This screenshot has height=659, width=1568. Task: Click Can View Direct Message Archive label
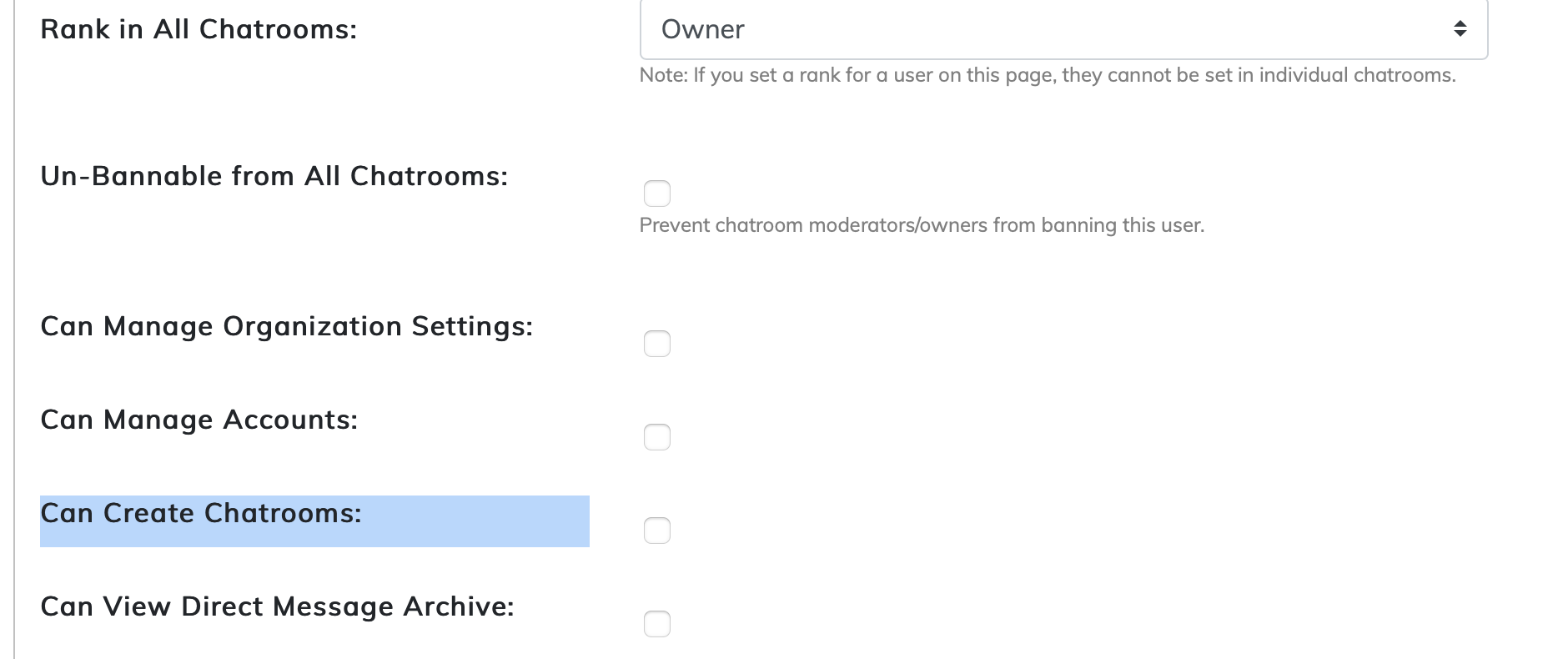click(277, 606)
